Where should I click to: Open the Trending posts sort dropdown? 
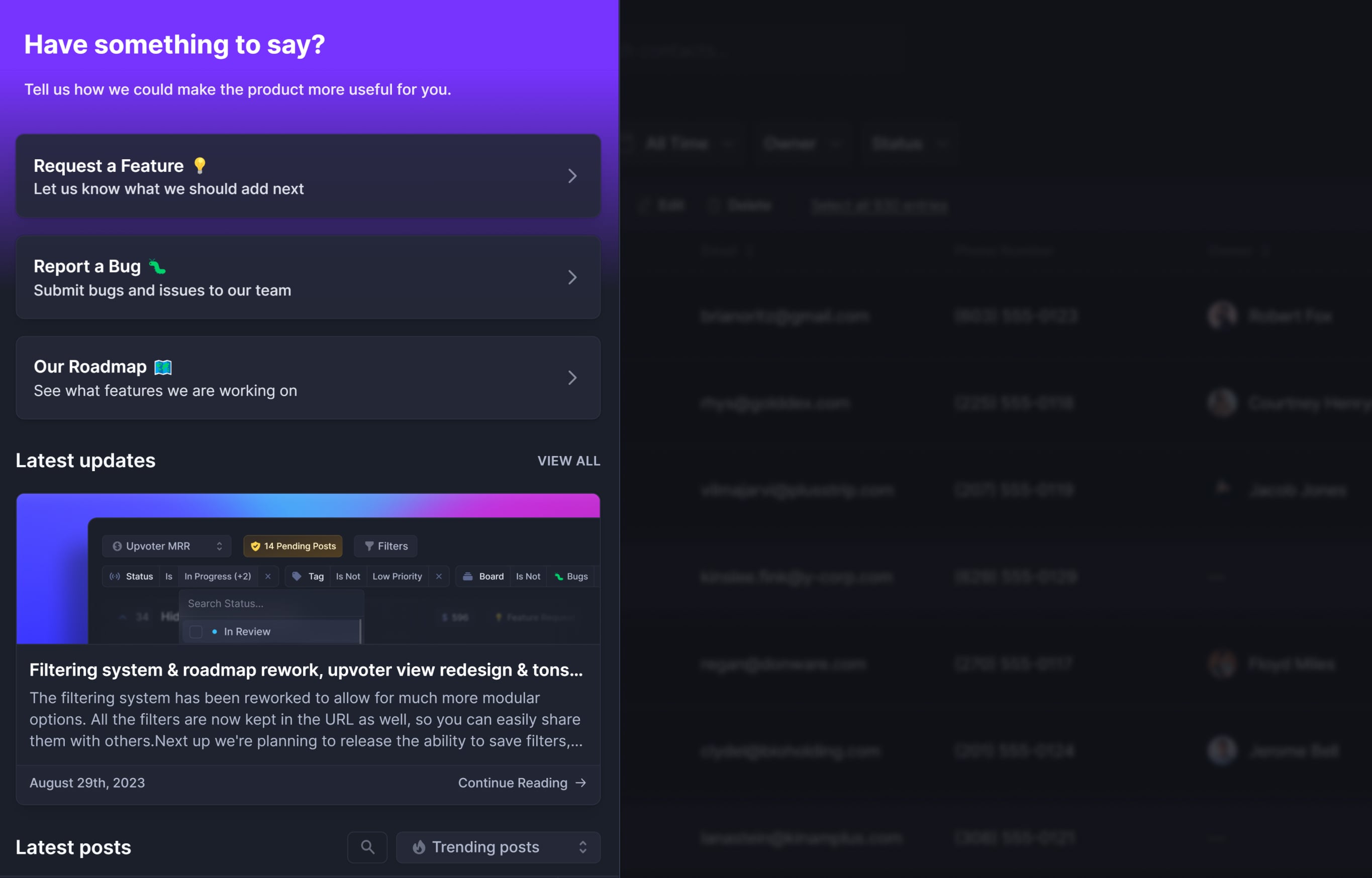pyautogui.click(x=498, y=847)
